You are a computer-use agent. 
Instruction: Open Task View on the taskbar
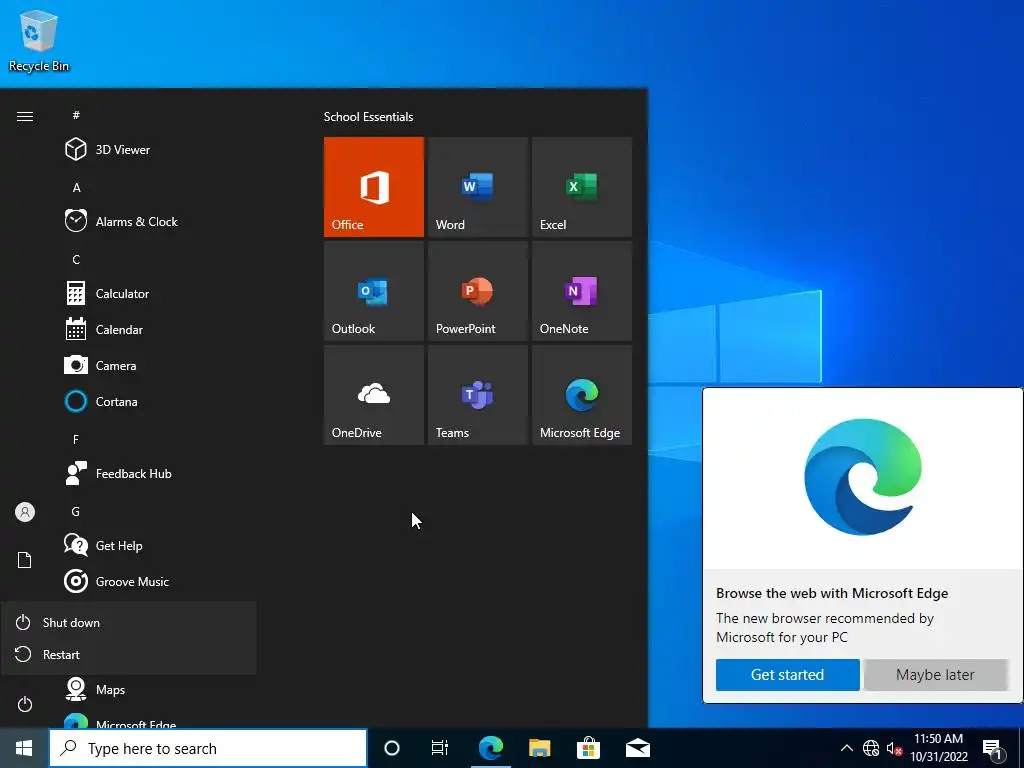440,748
